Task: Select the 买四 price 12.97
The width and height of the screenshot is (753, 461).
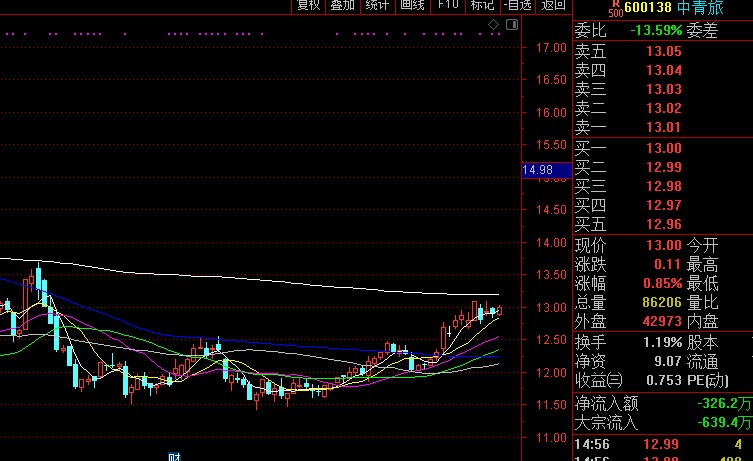Action: point(664,206)
